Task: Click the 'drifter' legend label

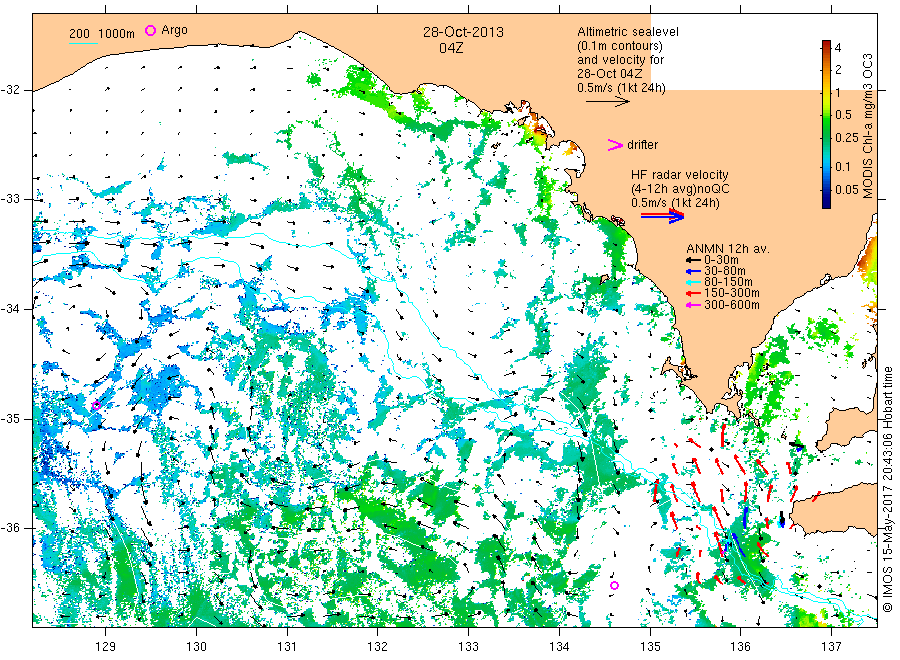Action: coord(642,145)
